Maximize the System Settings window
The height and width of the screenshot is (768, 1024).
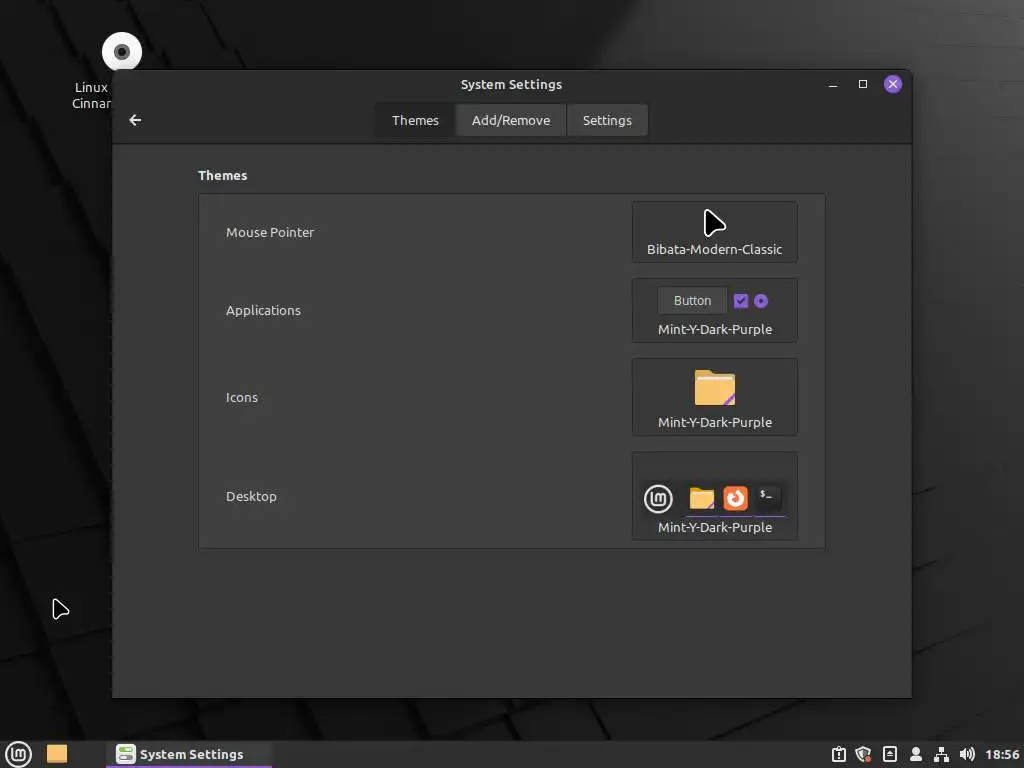coord(863,84)
